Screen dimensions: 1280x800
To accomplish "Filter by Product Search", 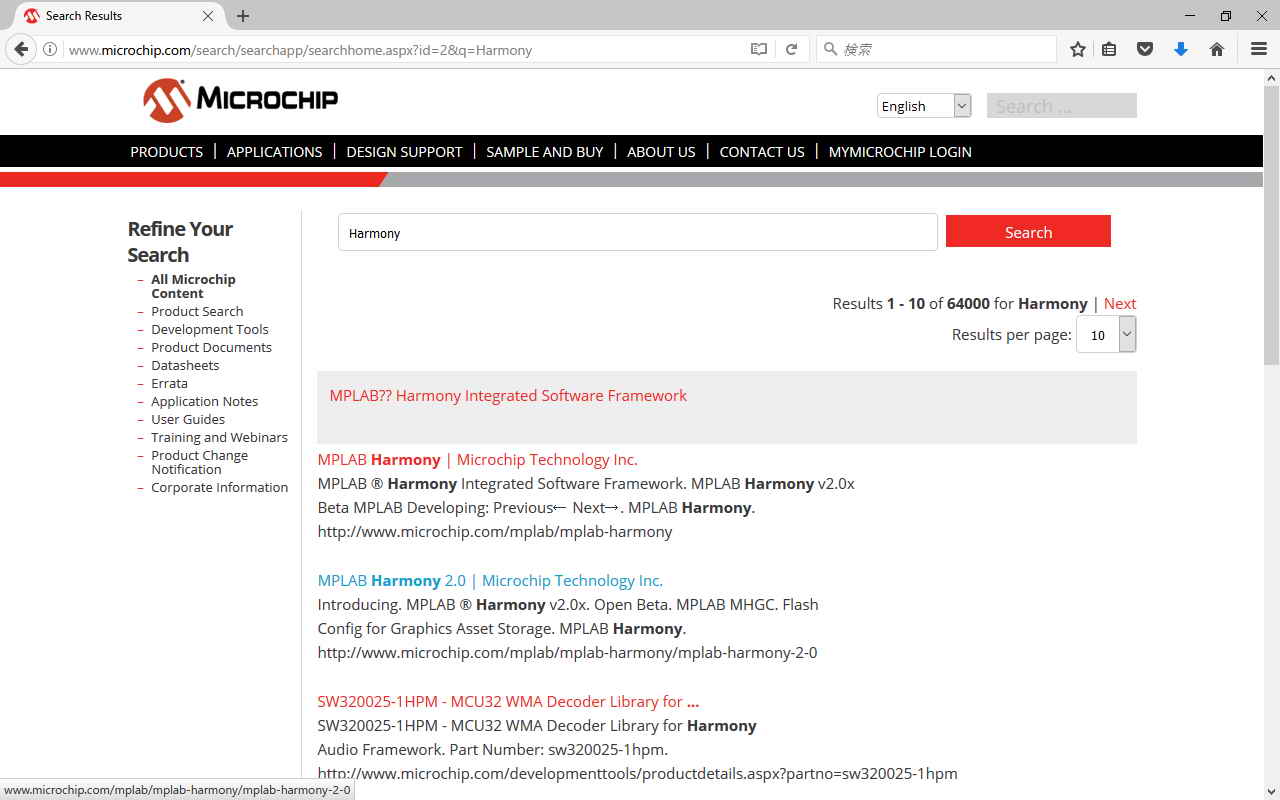I will click(x=197, y=311).
